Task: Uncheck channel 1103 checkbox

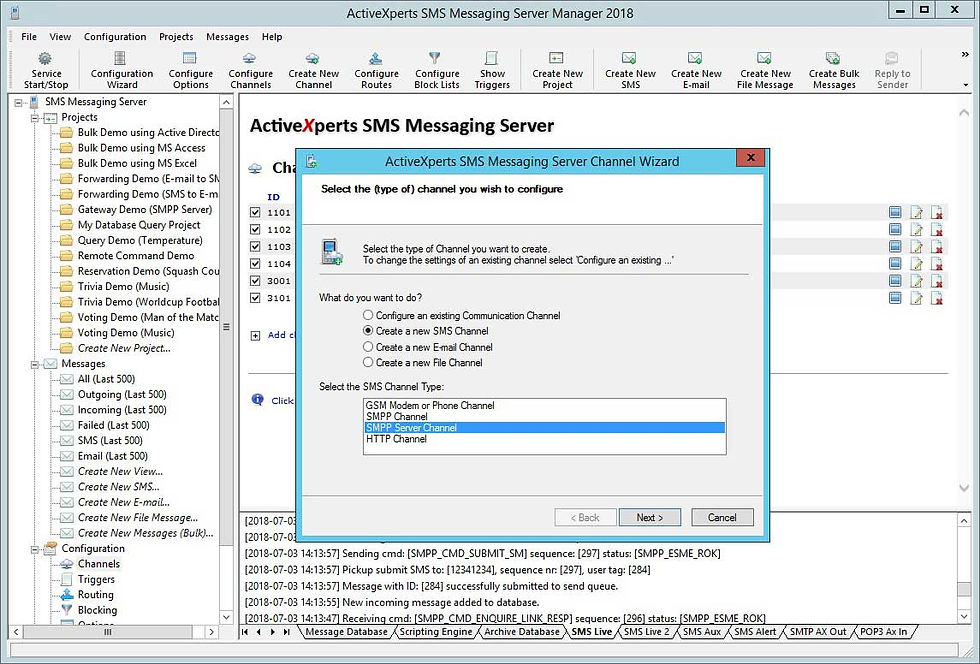Action: pyautogui.click(x=255, y=246)
